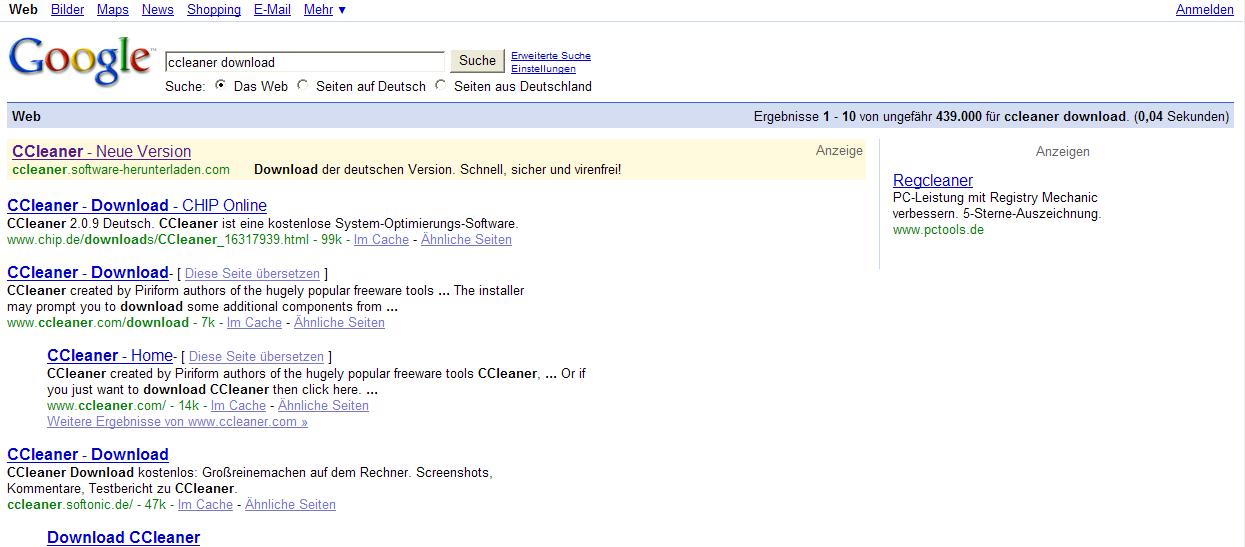Open Shopping in top navigation
Image resolution: width=1245 pixels, height=547 pixels.
tap(213, 9)
